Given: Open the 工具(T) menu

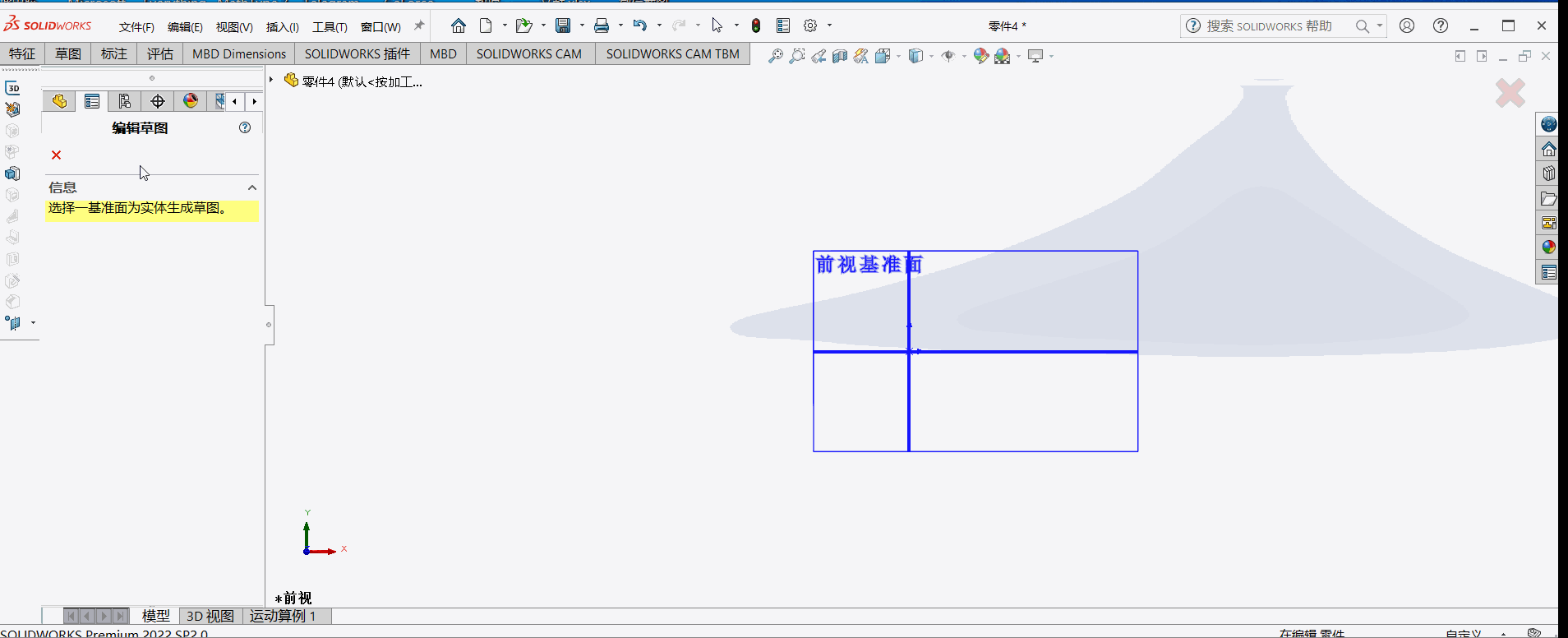Looking at the screenshot, I should (330, 27).
